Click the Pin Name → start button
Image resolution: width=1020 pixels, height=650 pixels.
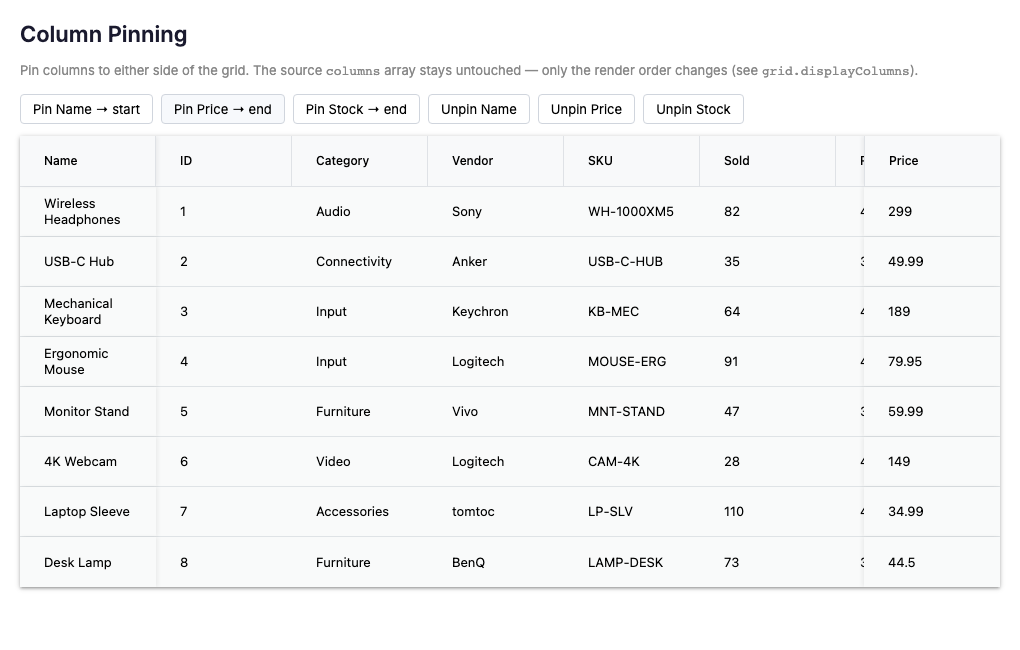tap(87, 109)
